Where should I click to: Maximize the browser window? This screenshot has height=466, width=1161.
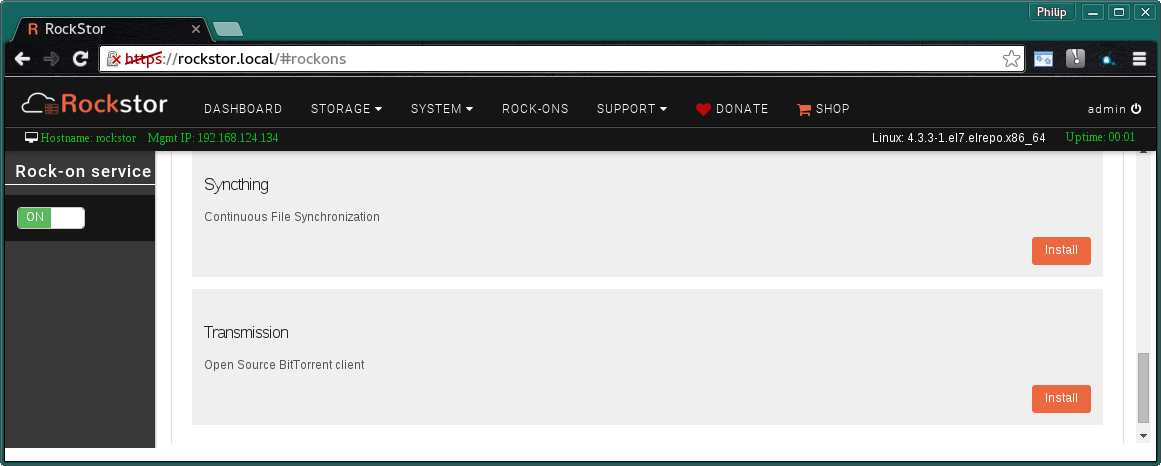(x=1119, y=12)
